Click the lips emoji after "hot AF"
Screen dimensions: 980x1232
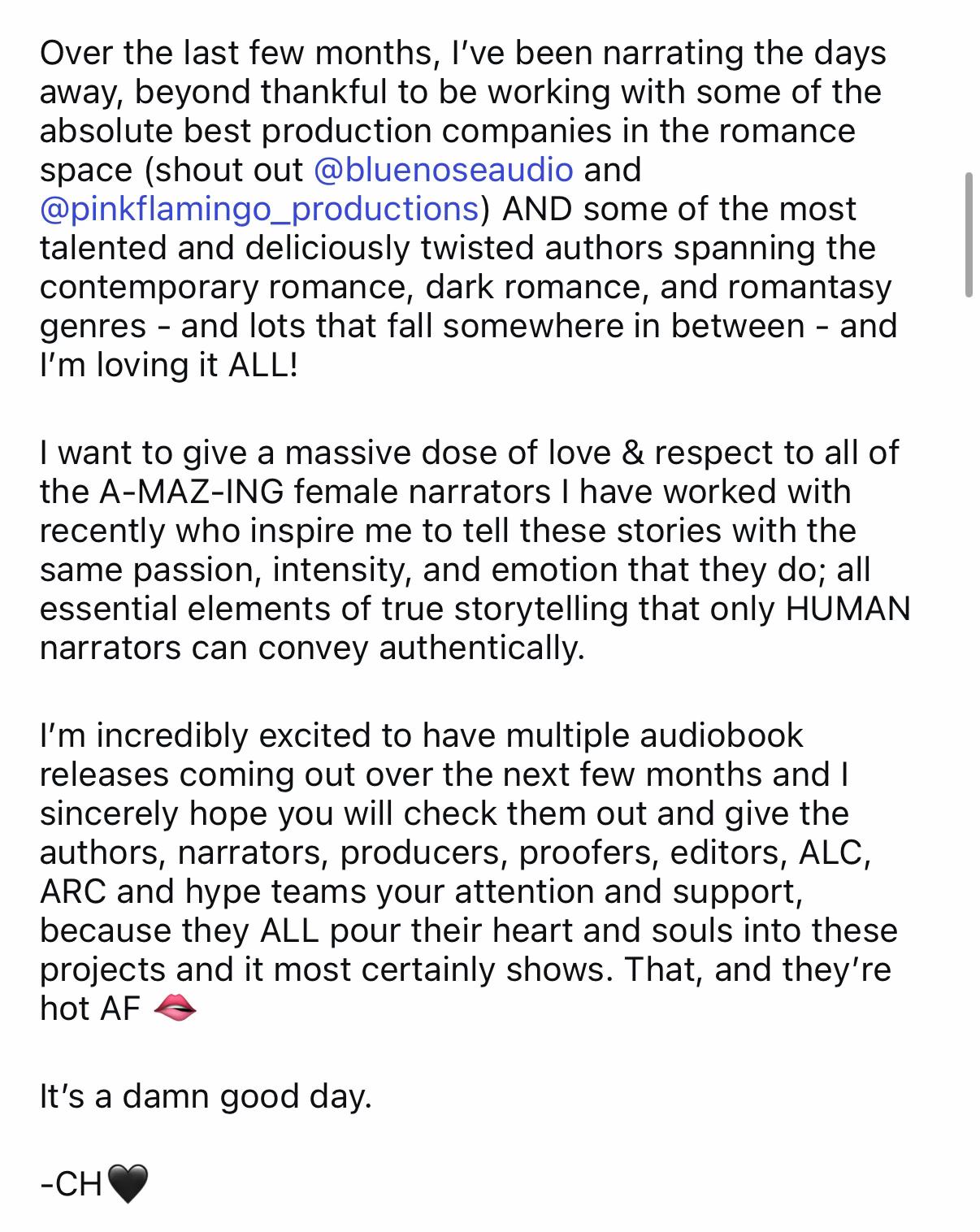pos(175,1009)
